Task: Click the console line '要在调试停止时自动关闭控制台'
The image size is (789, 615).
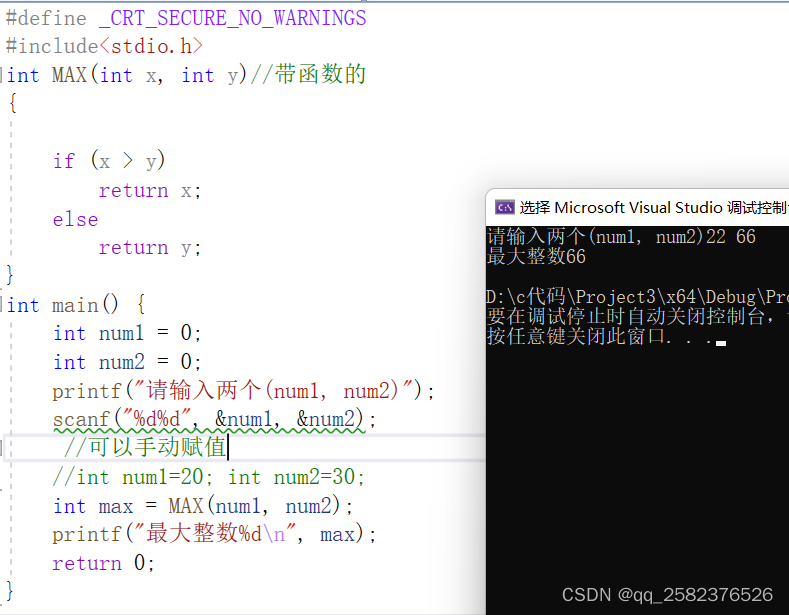Action: 638,316
